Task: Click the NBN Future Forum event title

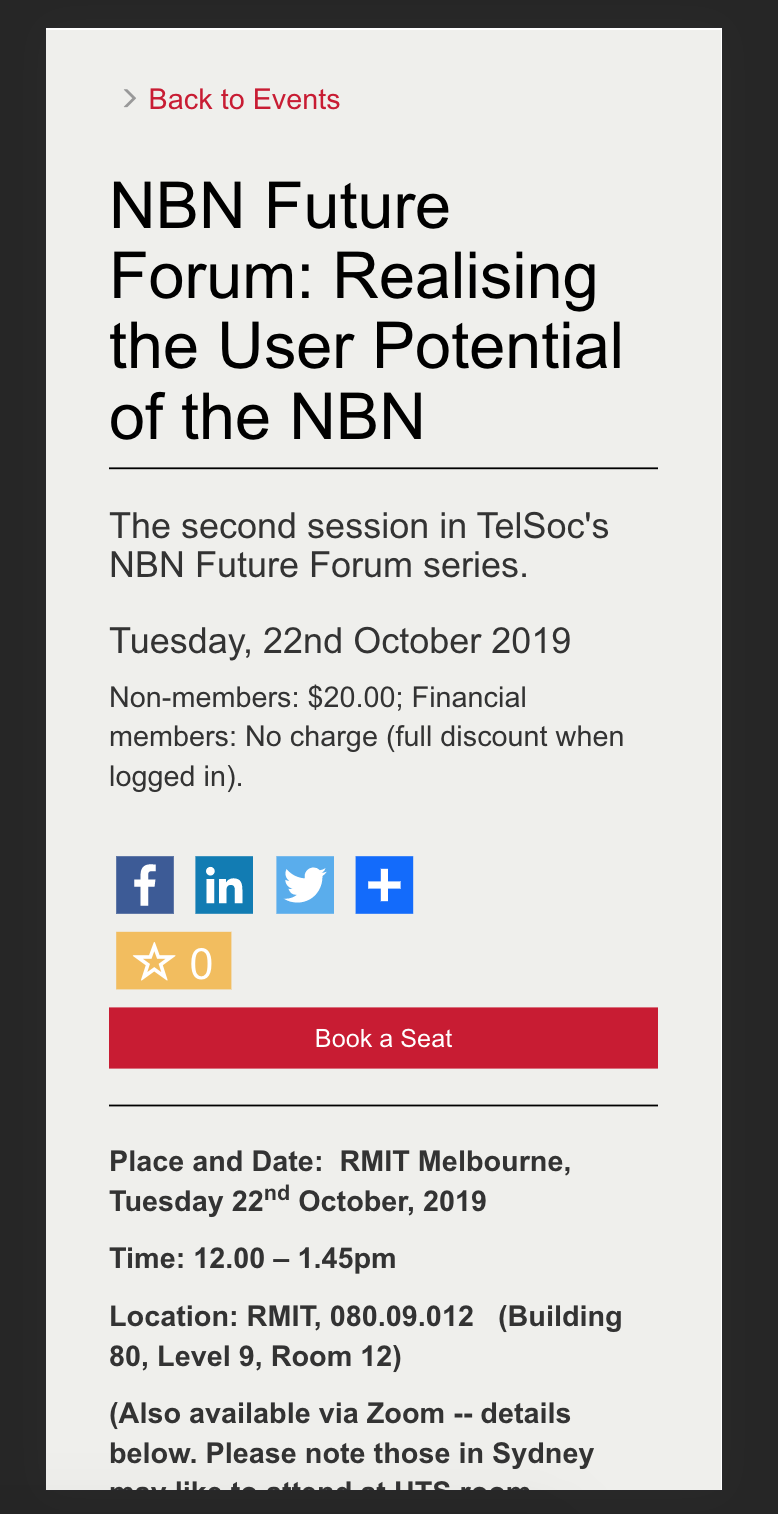Action: point(366,310)
